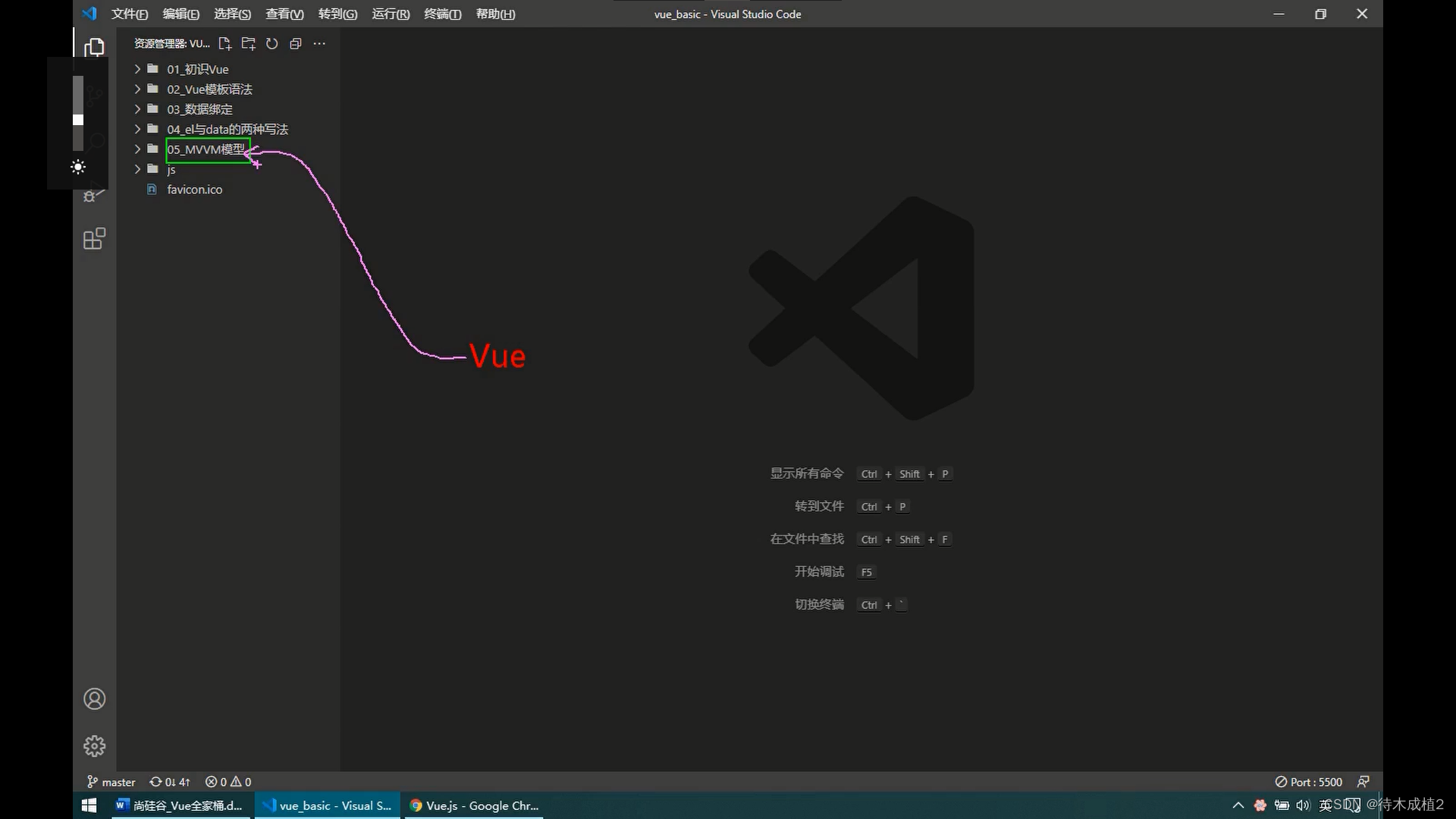
Task: Open the 转到(G) menu
Action: (337, 14)
